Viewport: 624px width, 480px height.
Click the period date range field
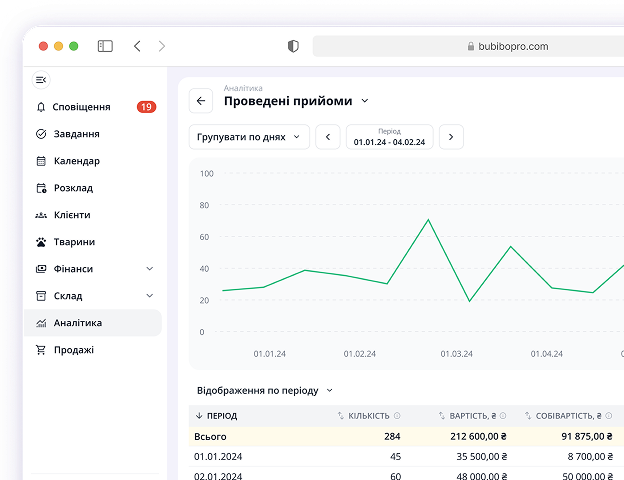pos(389,137)
